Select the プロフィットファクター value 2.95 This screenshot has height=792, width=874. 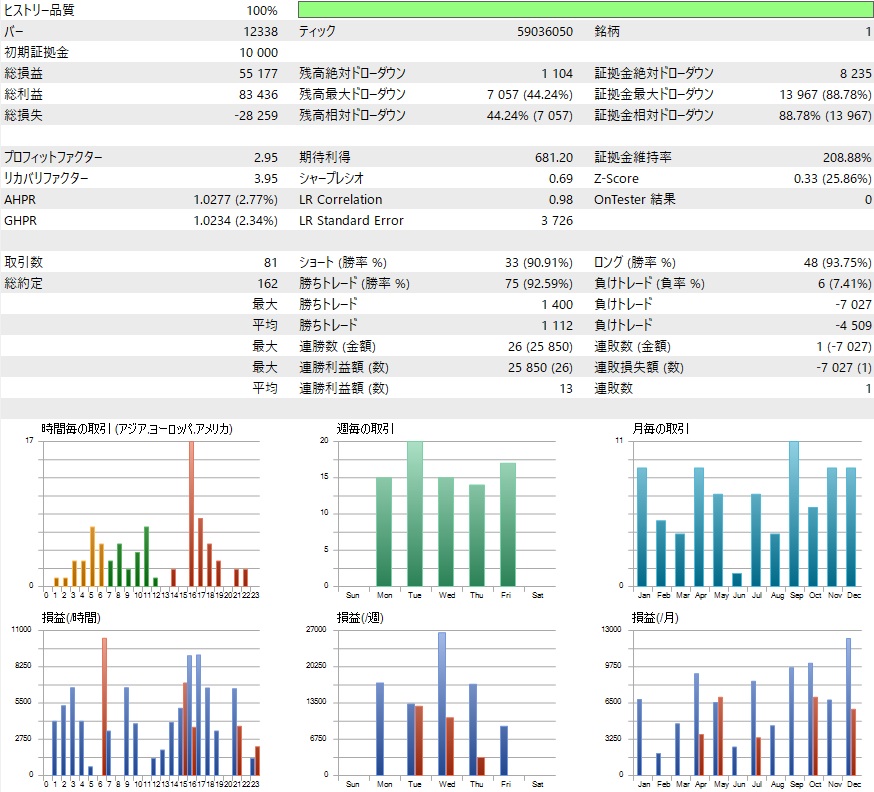click(266, 156)
